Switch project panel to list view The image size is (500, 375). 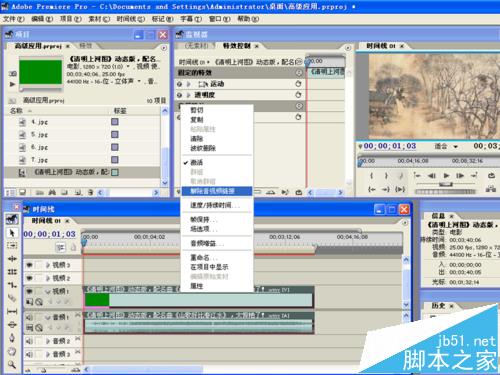click(10, 192)
